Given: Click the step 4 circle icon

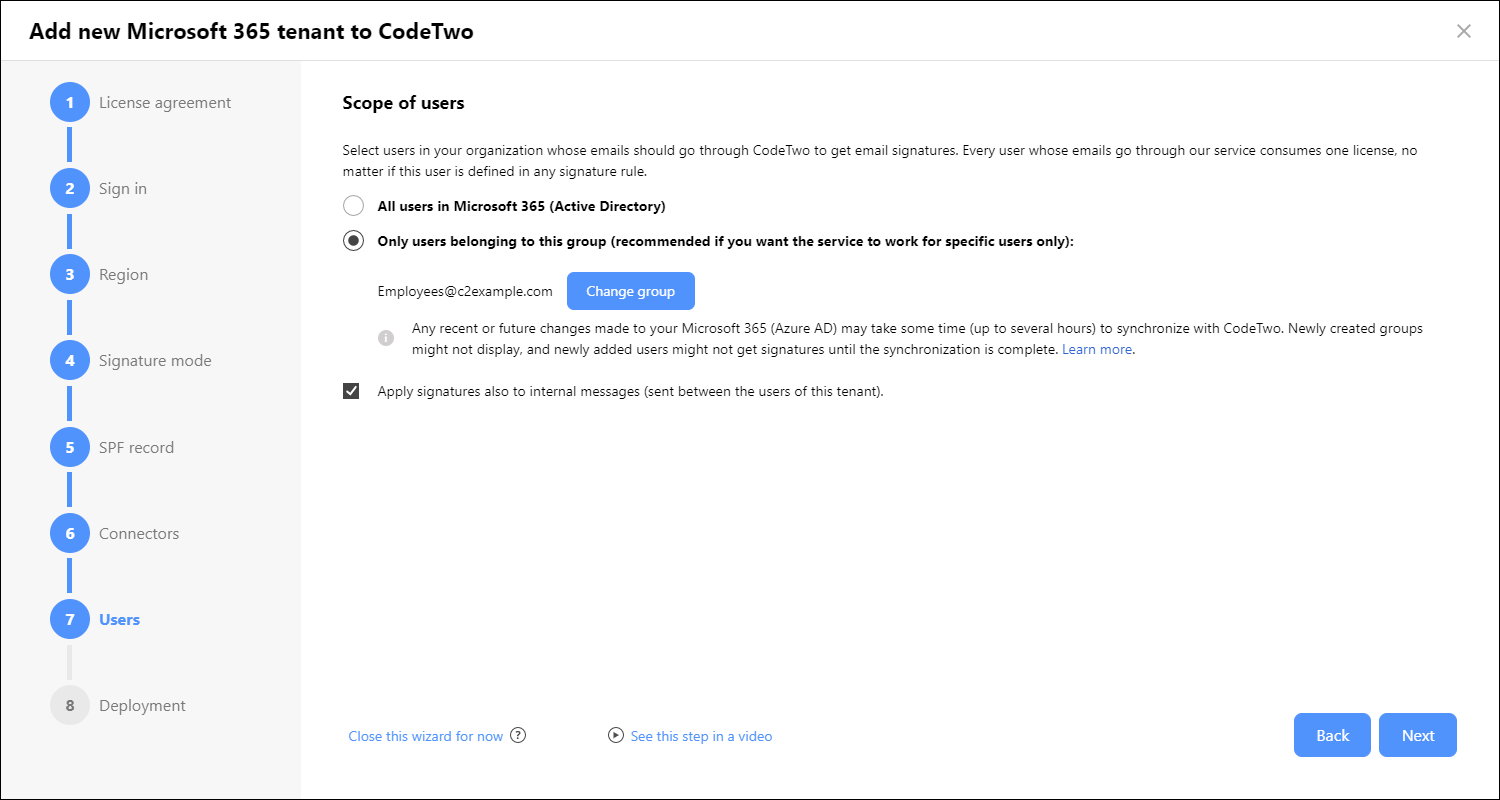Looking at the screenshot, I should [x=70, y=360].
